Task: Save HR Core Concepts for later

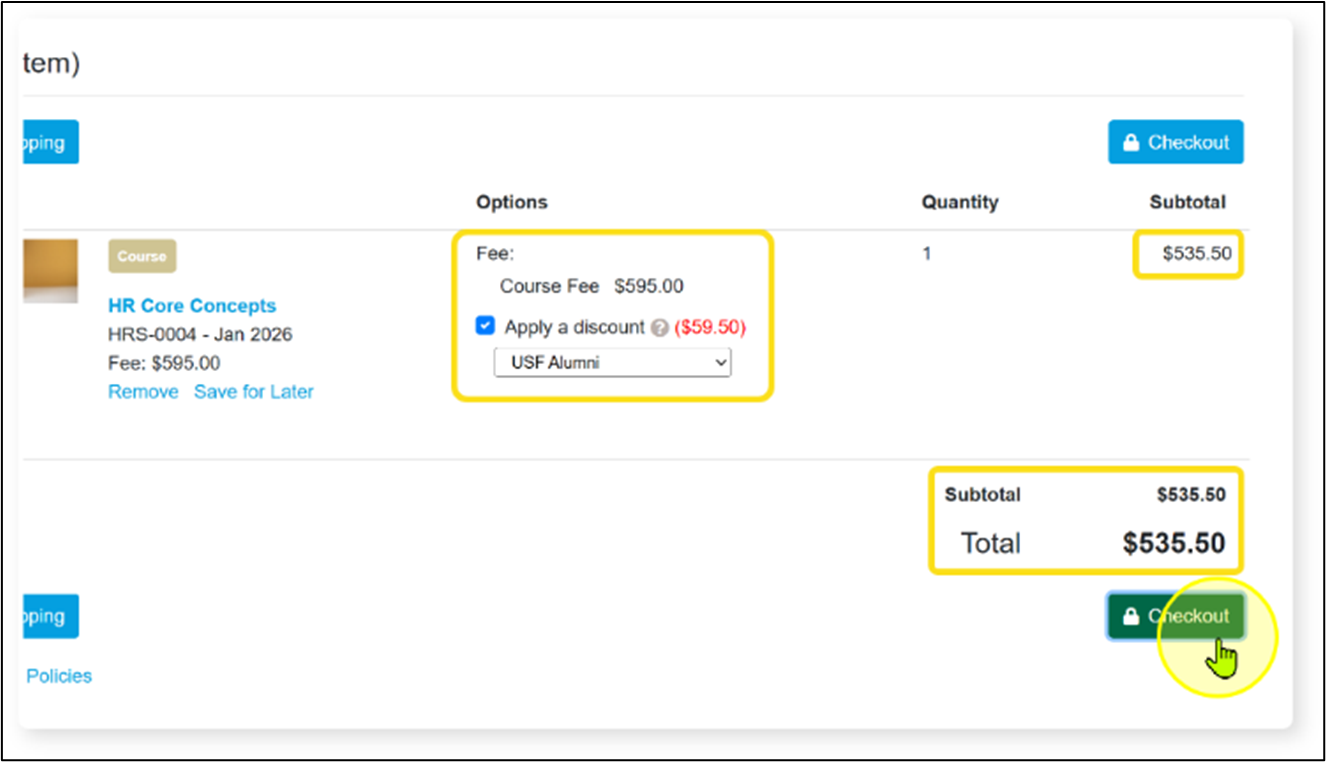Action: [253, 392]
